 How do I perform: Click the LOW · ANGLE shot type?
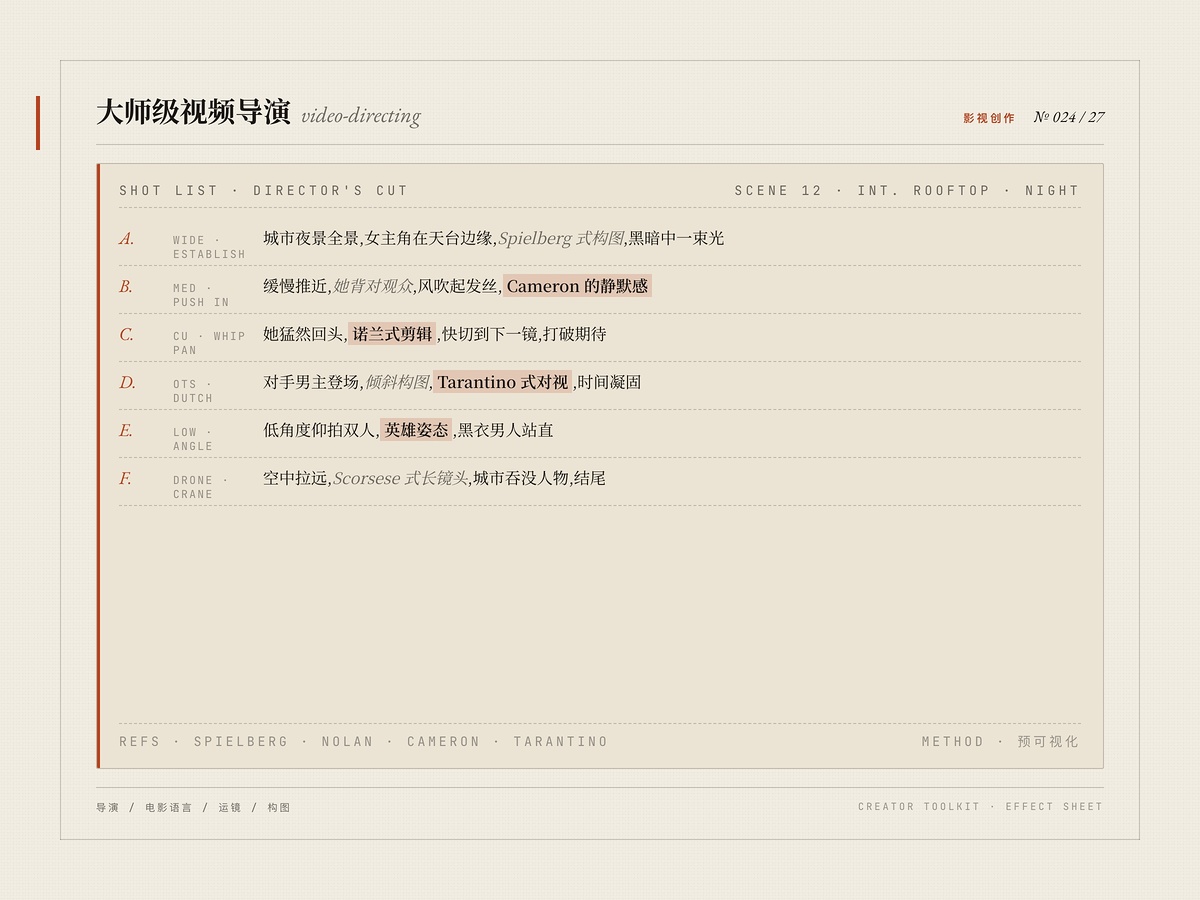coord(193,439)
